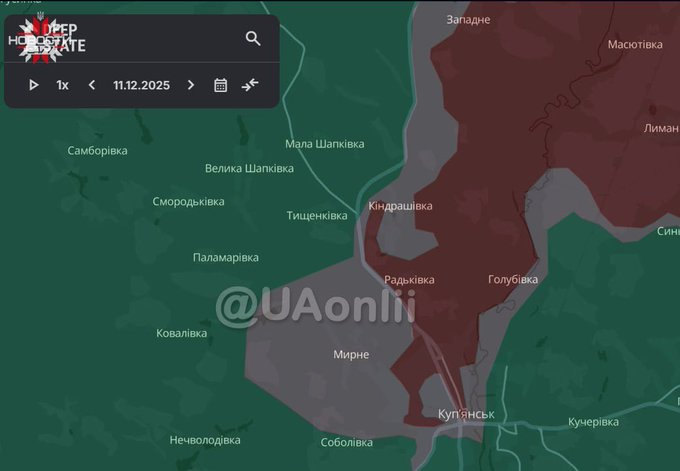
Task: Advance to the next date
Action: point(191,85)
